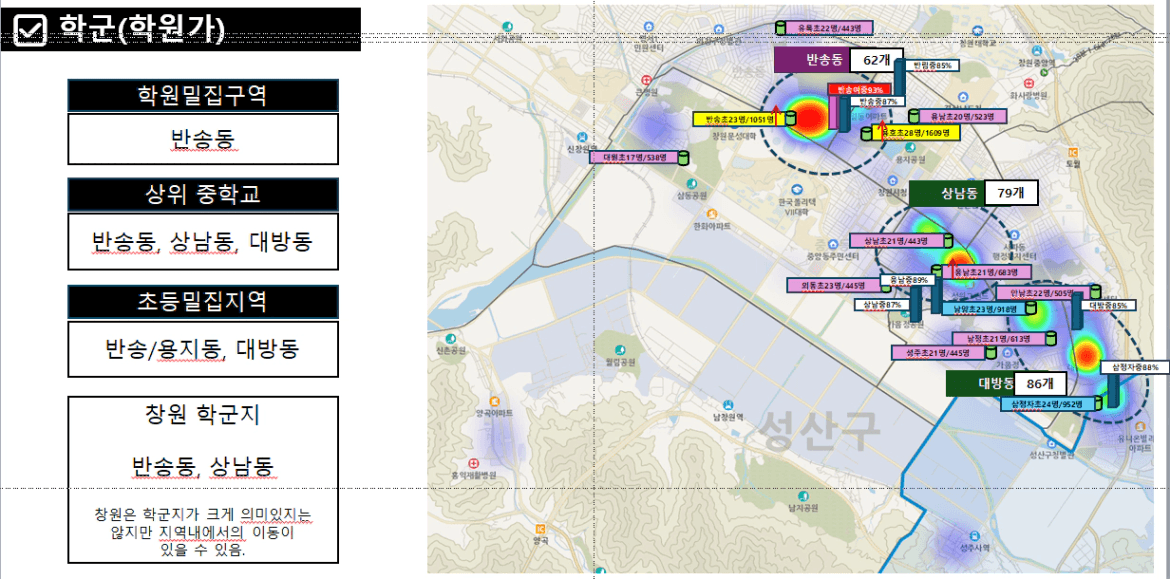
Task: Click the green cylinder icon beside 반송초23명/1051명
Action: (x=789, y=118)
